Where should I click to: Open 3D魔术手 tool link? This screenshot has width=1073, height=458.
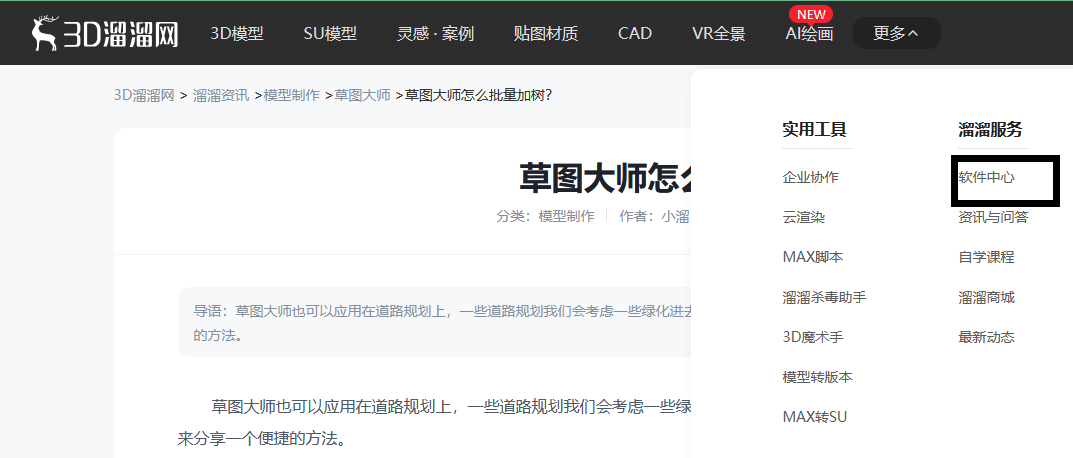click(813, 337)
